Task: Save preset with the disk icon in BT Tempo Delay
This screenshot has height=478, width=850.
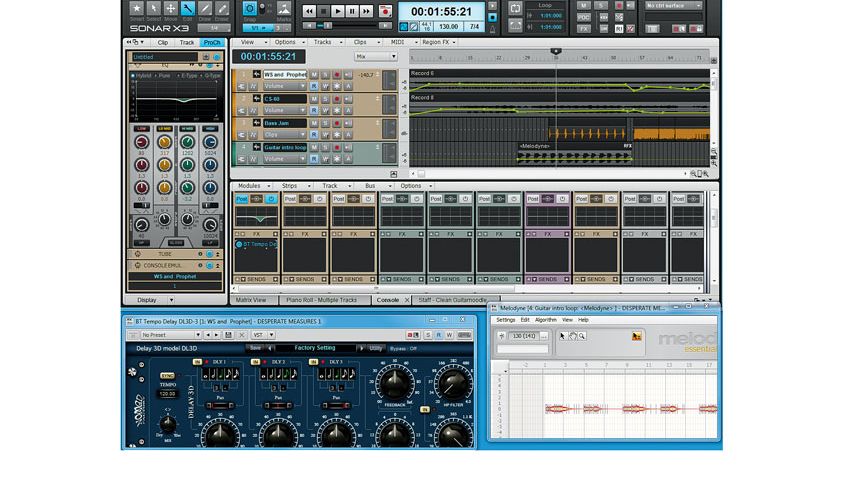Action: pyautogui.click(x=229, y=335)
